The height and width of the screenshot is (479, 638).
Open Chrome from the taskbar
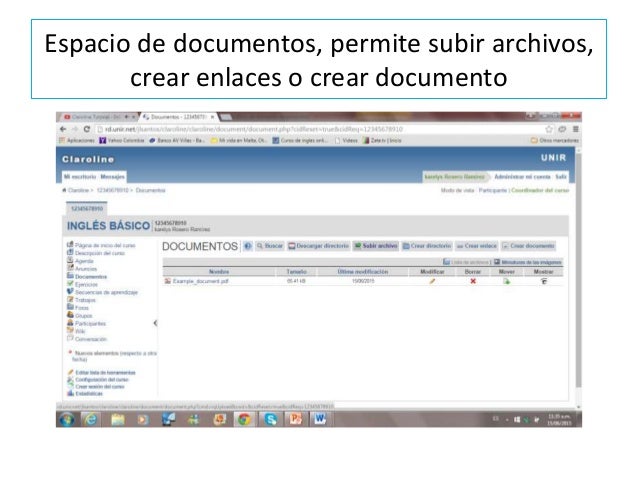tap(244, 419)
